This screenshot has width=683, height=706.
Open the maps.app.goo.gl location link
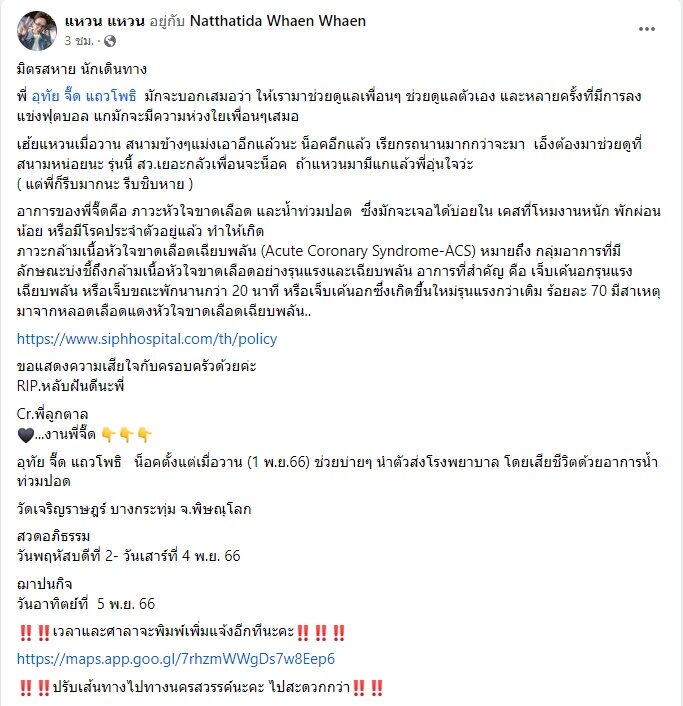(x=176, y=659)
